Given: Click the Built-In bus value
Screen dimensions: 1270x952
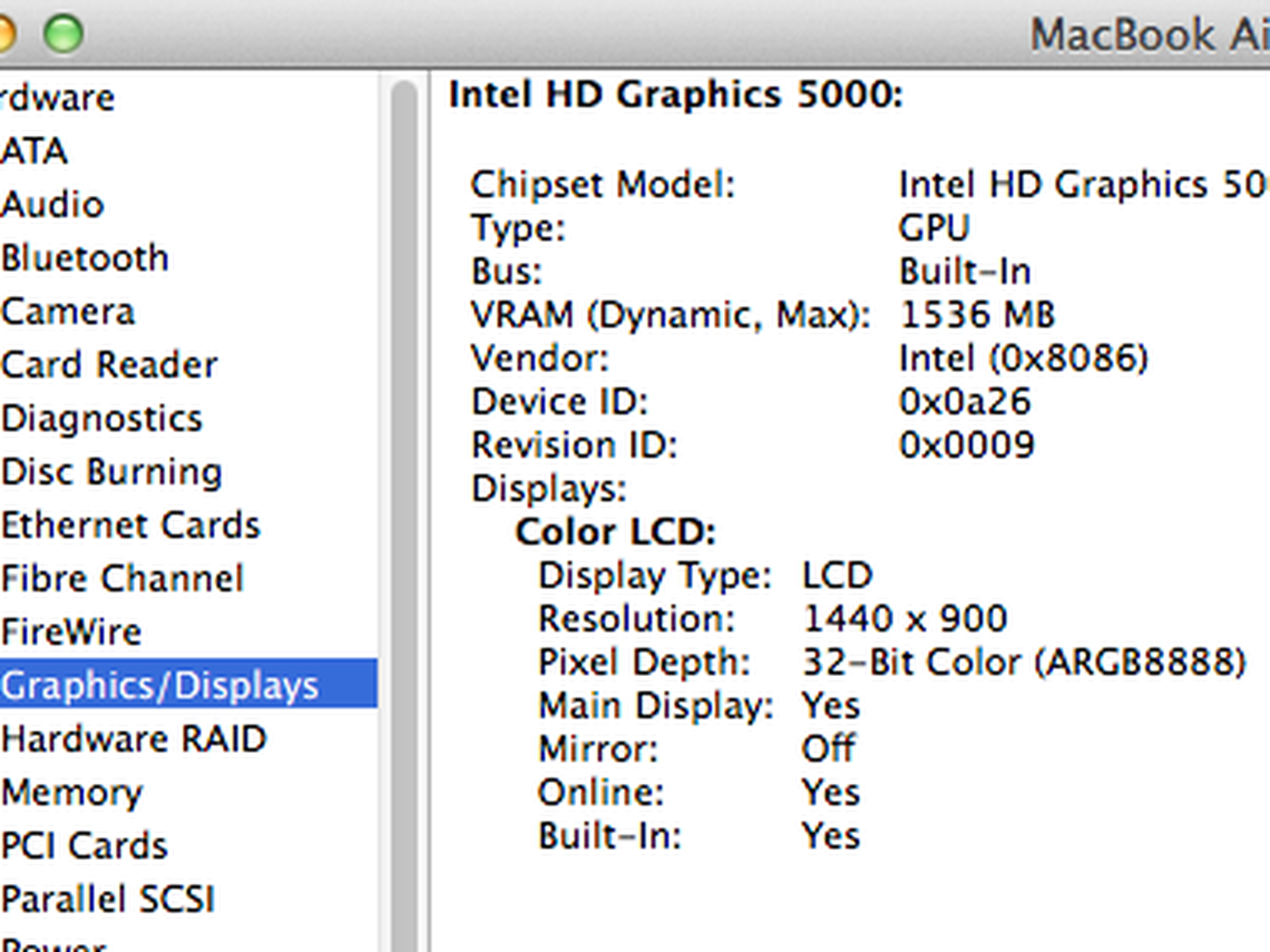Looking at the screenshot, I should [964, 272].
